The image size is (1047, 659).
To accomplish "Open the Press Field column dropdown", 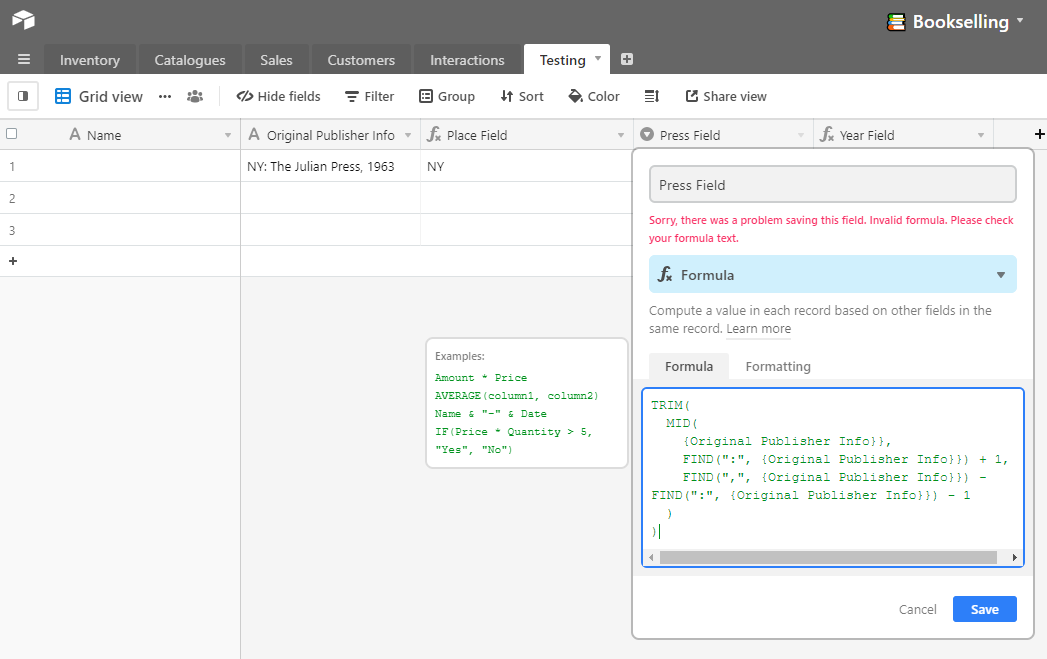I will click(x=801, y=136).
